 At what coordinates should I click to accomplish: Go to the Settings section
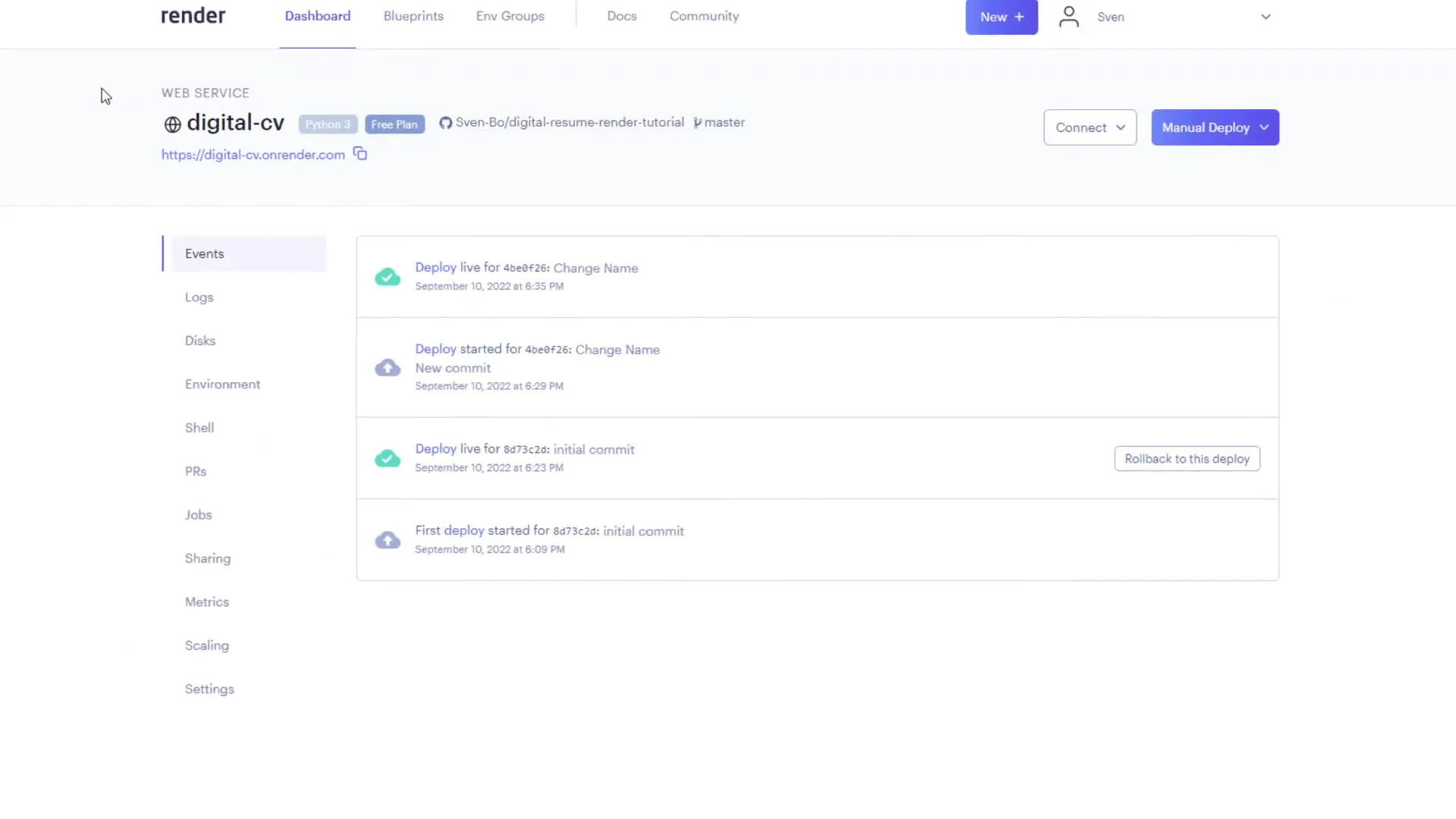209,689
